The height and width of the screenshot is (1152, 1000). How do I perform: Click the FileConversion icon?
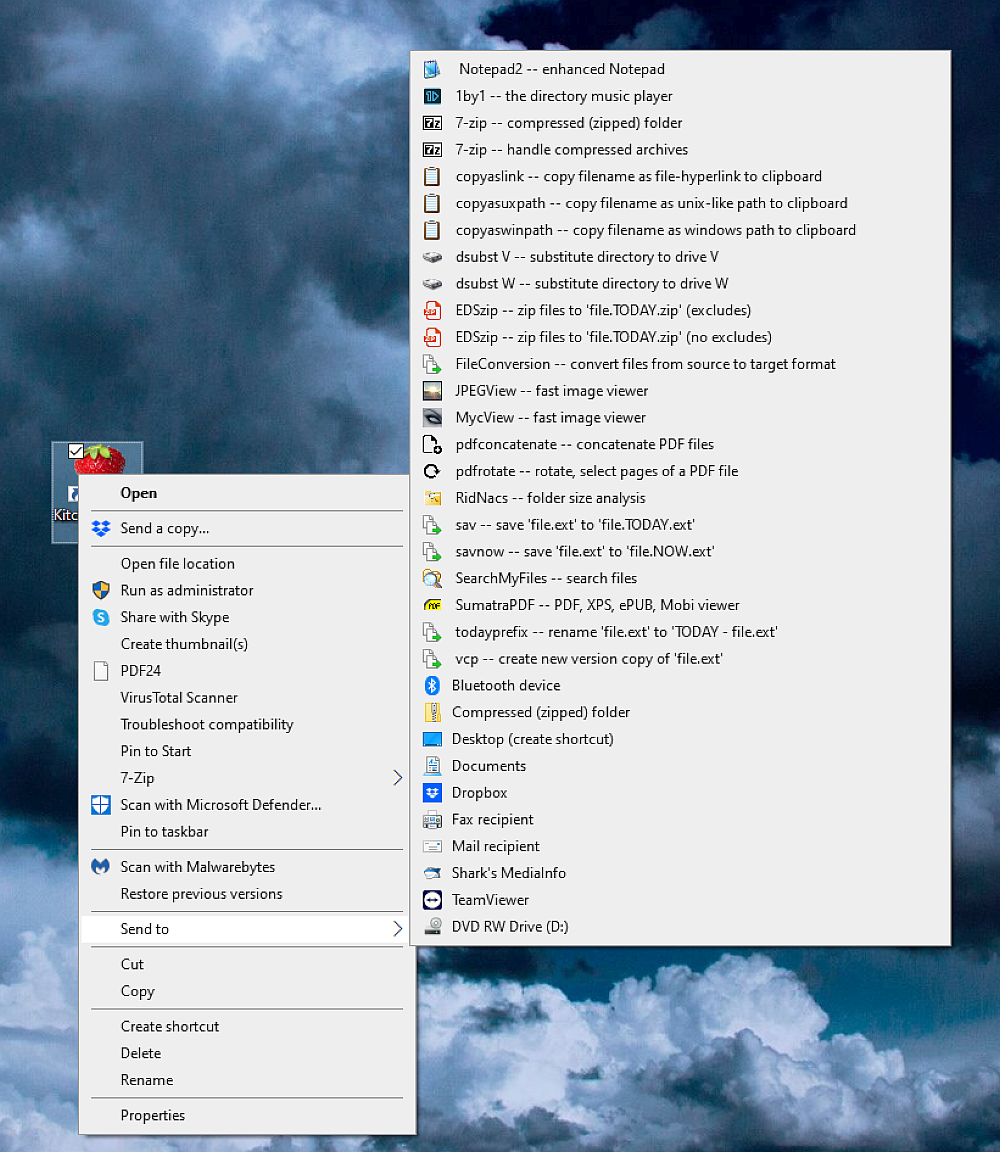[432, 364]
